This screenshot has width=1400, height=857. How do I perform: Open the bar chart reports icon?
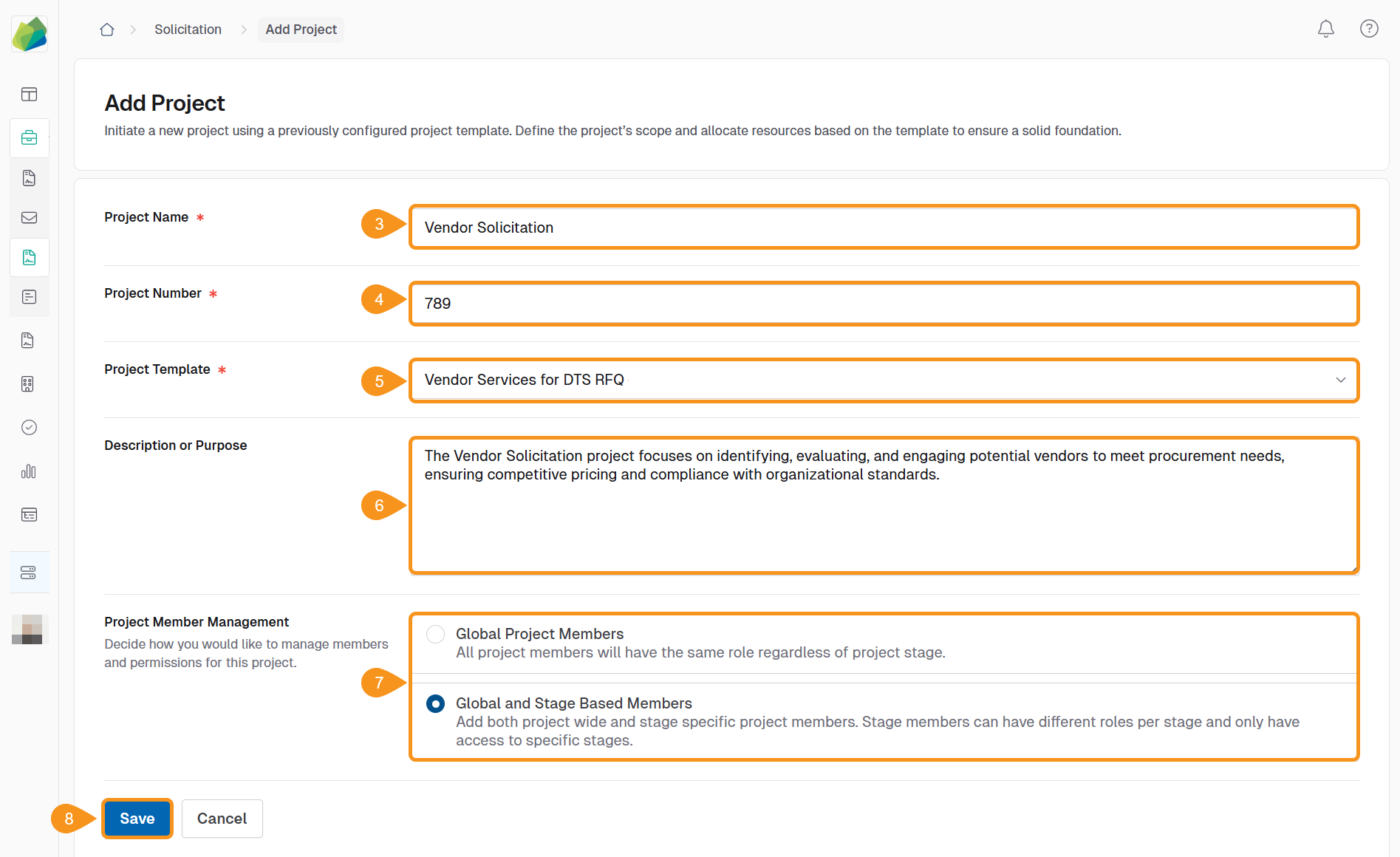pos(29,471)
